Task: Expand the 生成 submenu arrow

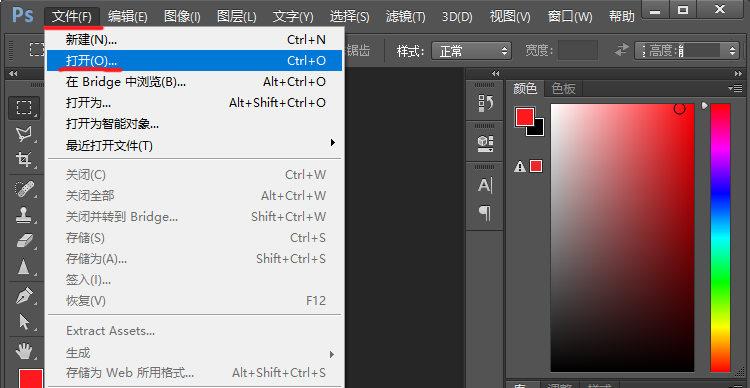Action: pyautogui.click(x=332, y=355)
